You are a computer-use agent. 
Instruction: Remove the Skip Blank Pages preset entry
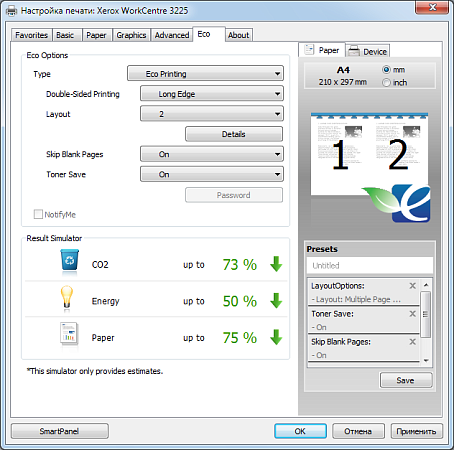(x=413, y=342)
